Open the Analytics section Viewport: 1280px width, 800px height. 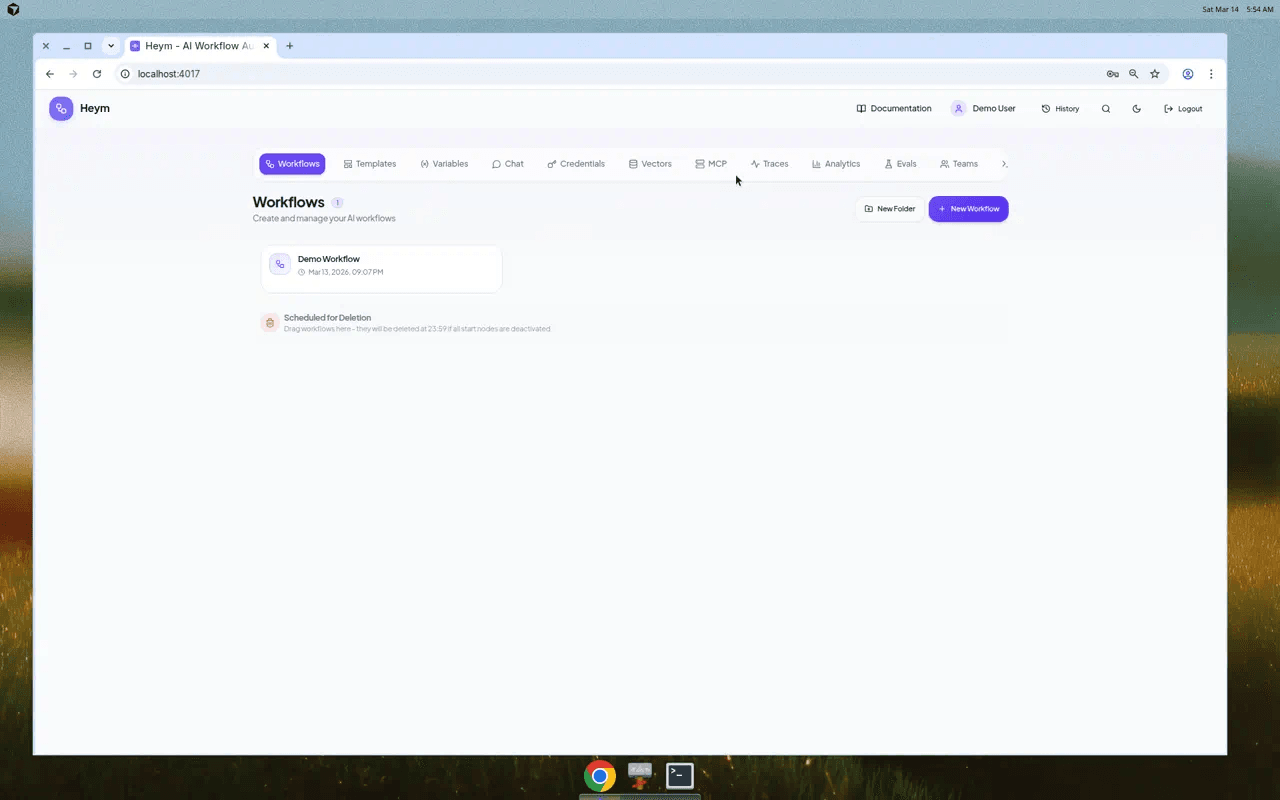[x=836, y=163]
